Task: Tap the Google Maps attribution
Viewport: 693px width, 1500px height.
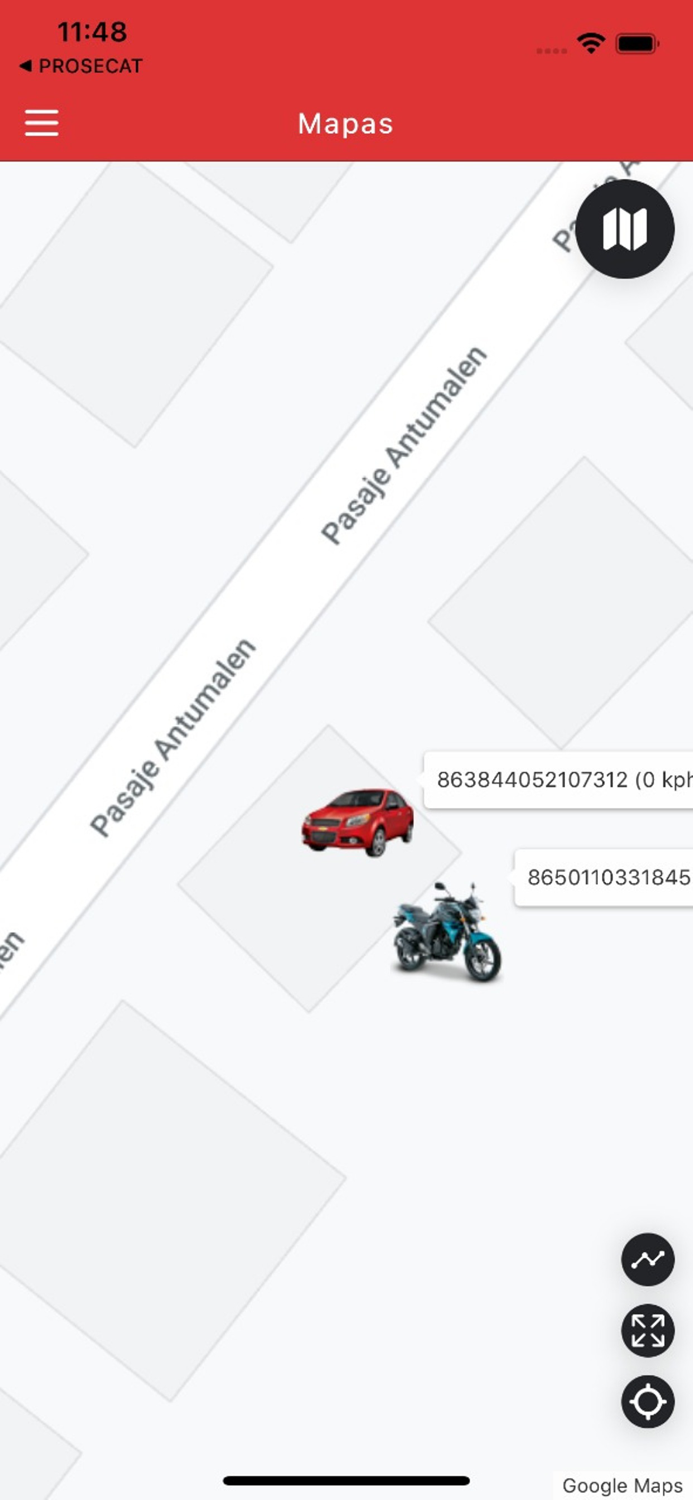Action: click(x=622, y=1485)
